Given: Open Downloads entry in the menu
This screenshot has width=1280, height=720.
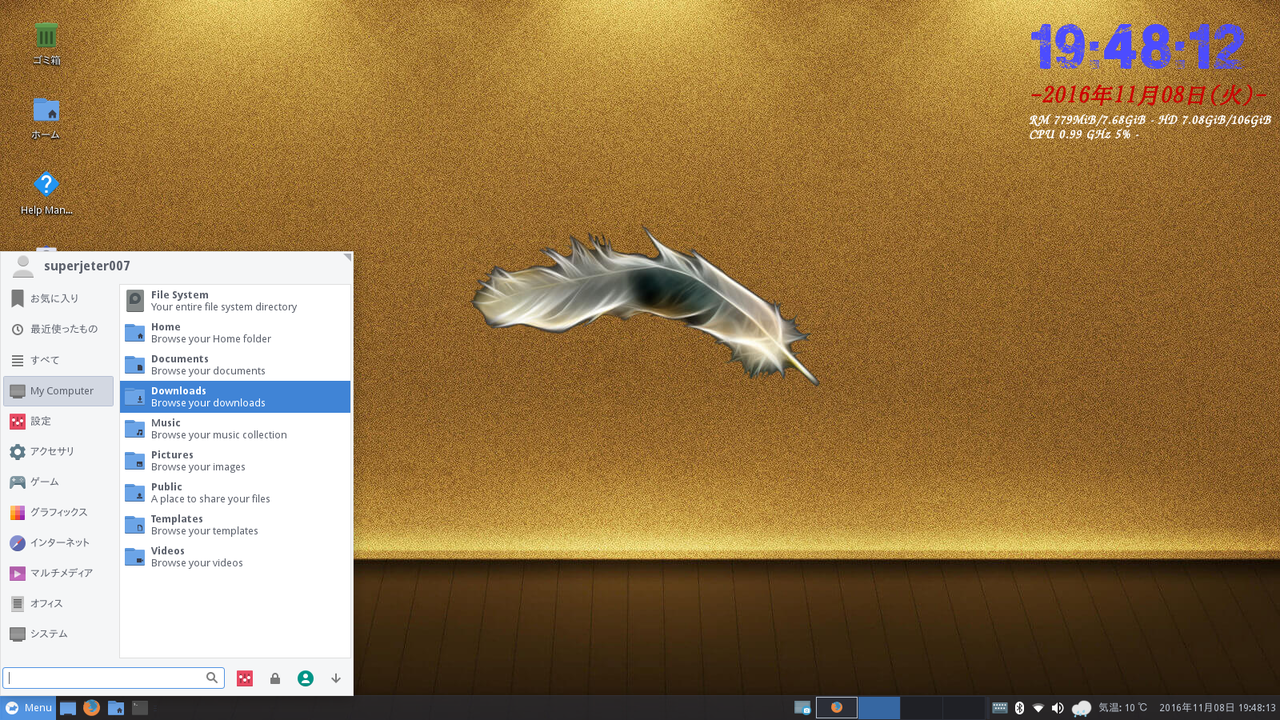Looking at the screenshot, I should tap(235, 397).
